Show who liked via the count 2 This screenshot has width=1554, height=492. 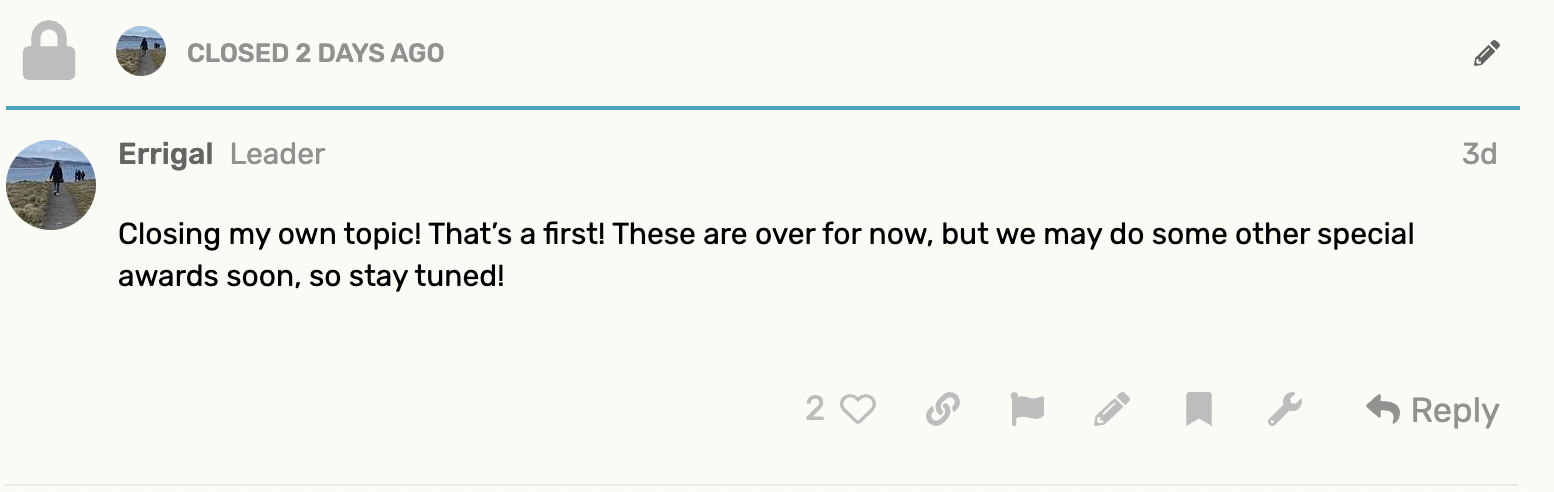pos(815,409)
